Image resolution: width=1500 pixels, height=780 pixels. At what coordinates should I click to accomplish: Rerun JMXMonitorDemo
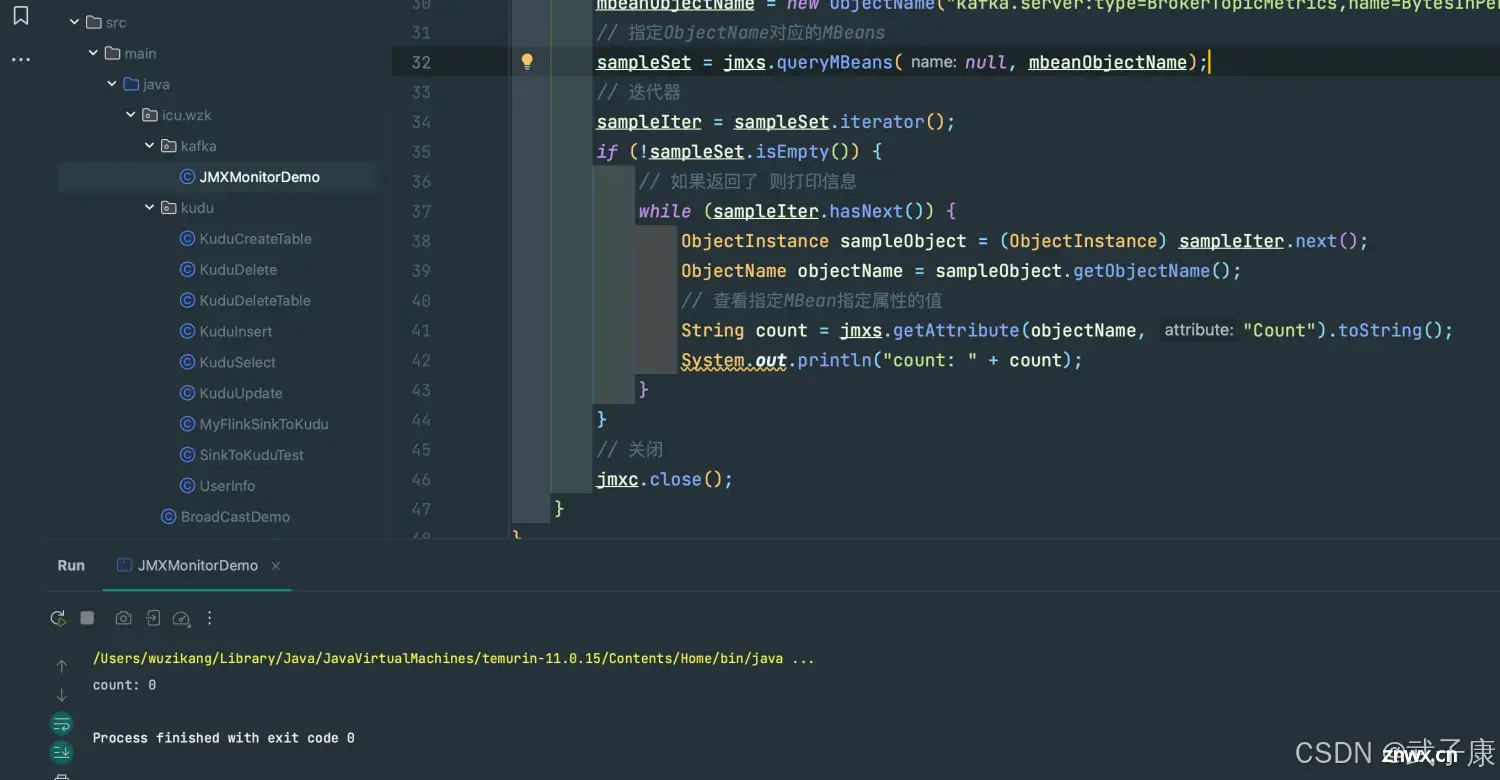tap(59, 618)
